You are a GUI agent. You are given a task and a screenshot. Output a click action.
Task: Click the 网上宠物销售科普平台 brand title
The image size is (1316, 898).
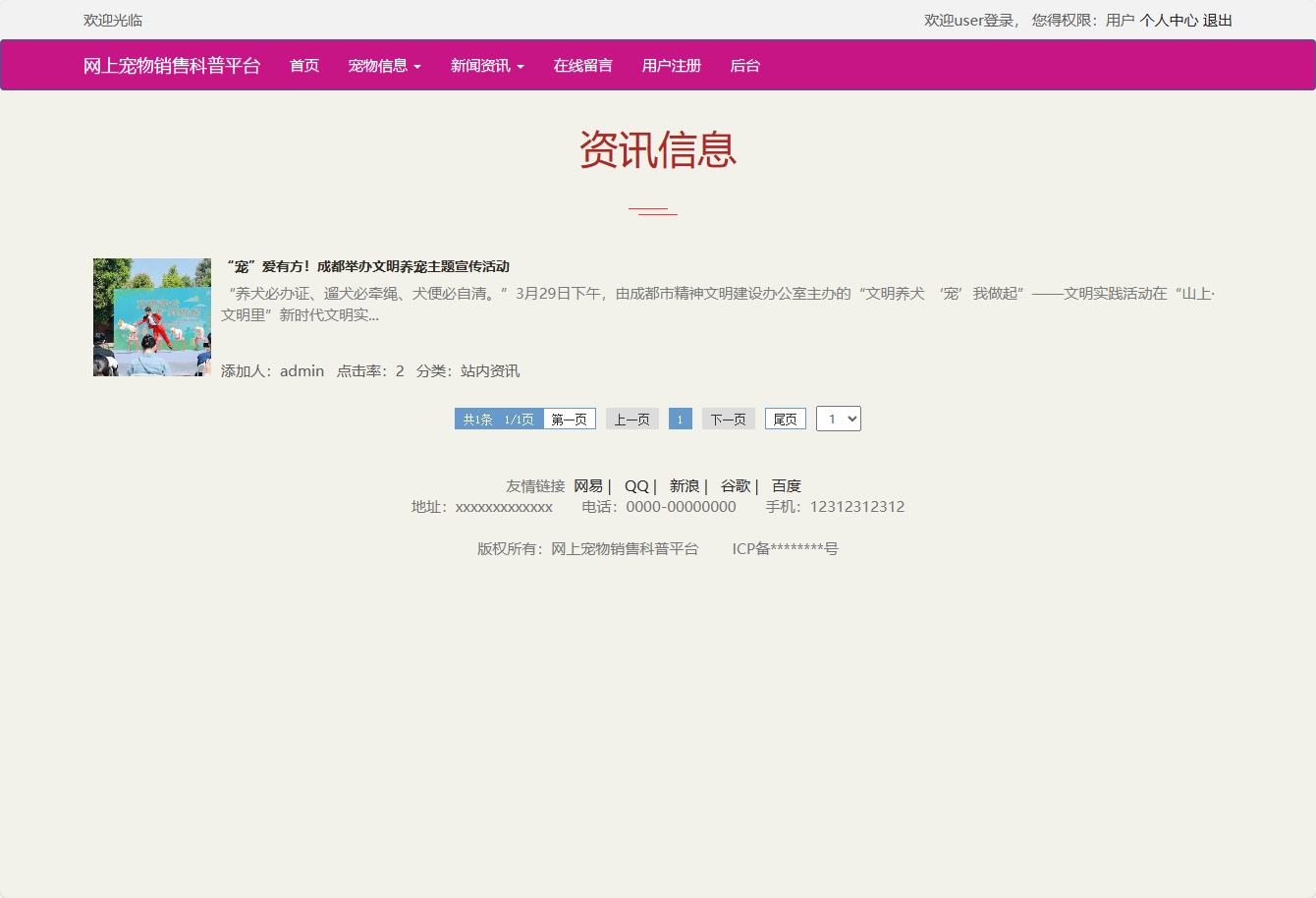pyautogui.click(x=172, y=65)
